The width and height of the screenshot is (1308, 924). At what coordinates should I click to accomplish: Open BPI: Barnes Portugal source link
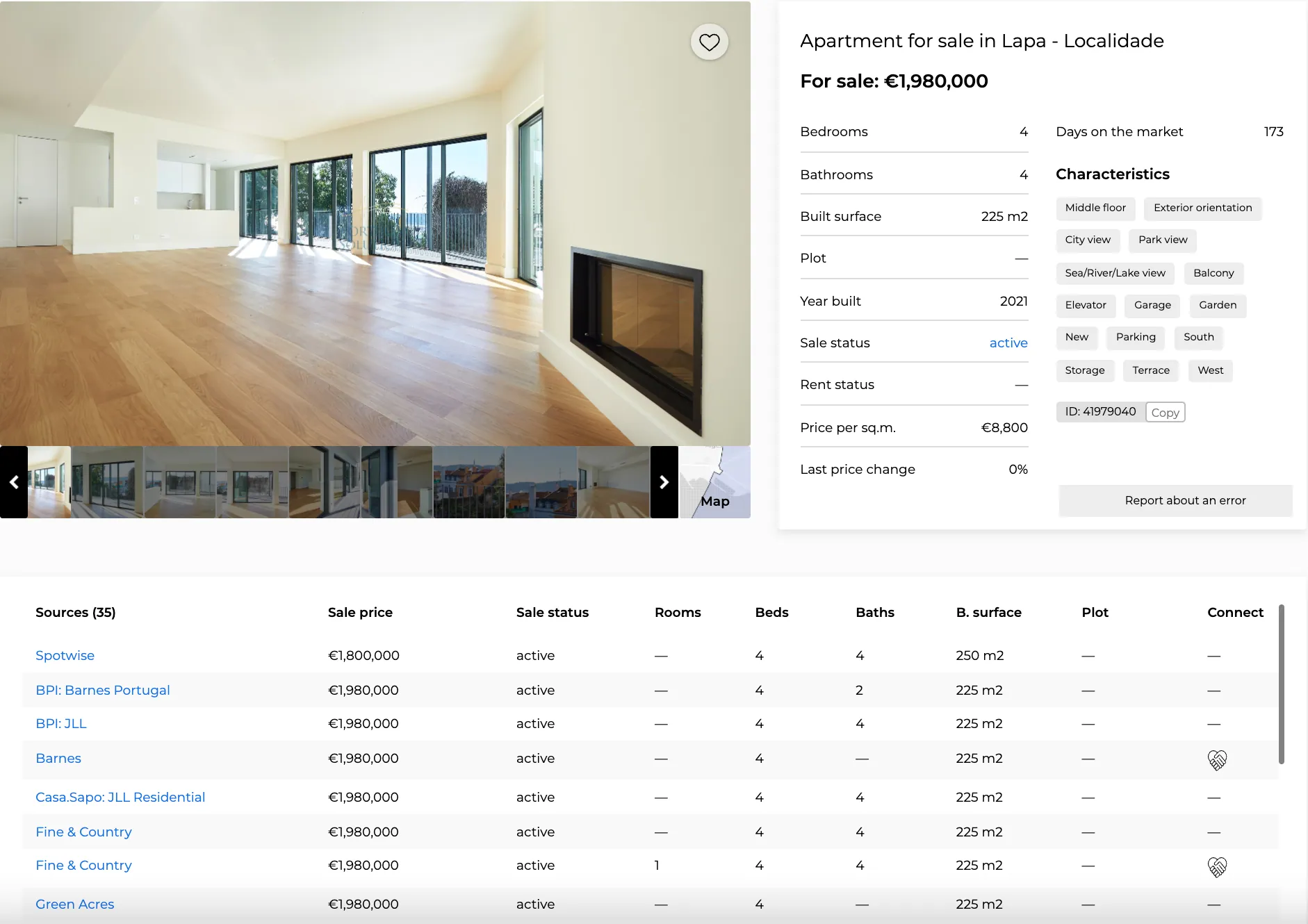click(x=103, y=690)
